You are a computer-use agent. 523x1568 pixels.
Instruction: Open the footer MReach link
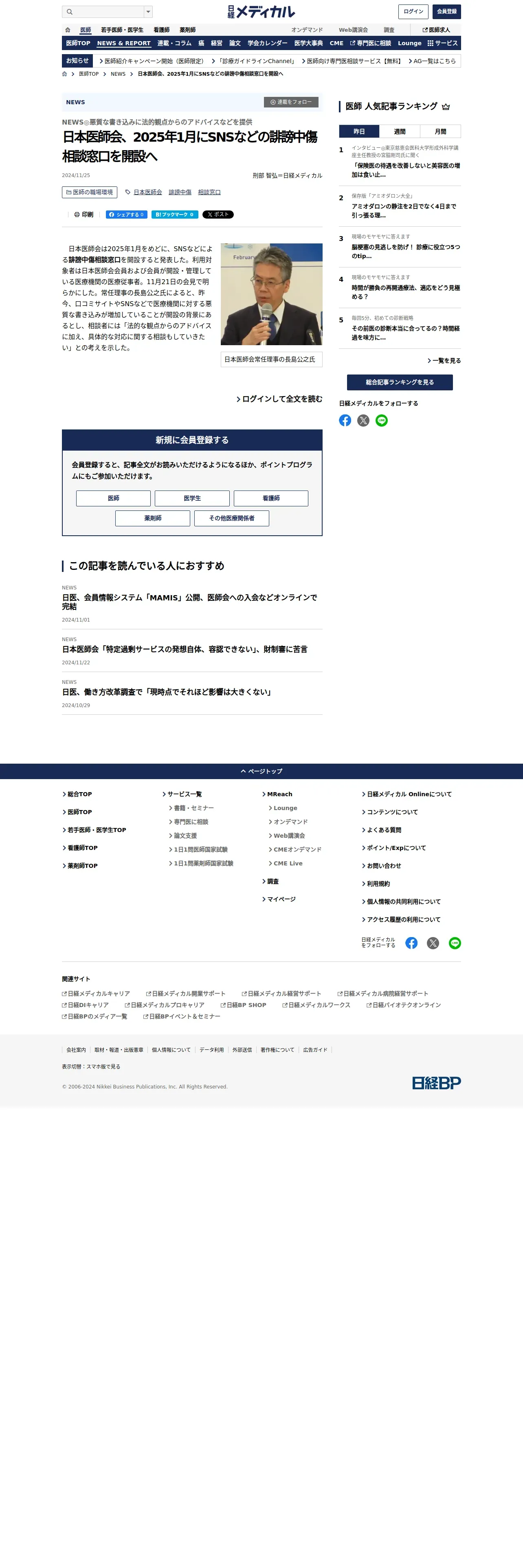point(277,794)
